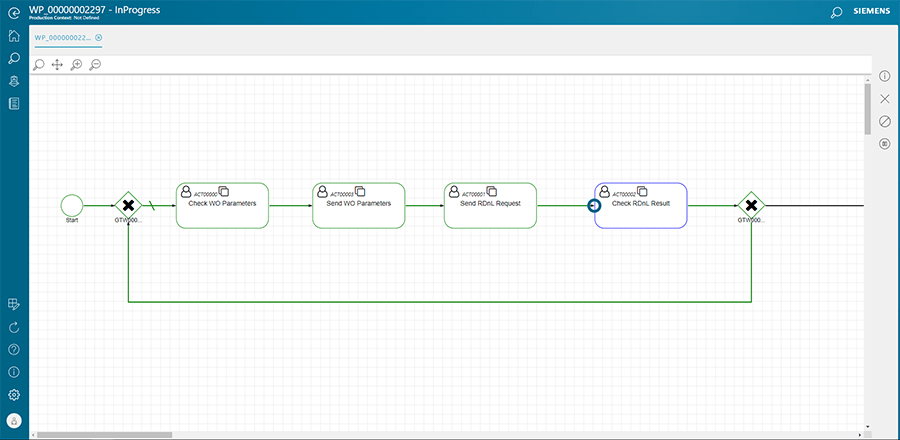Image resolution: width=900 pixels, height=440 pixels.
Task: Click copy icon in Check WO Parameters
Action: (223, 191)
